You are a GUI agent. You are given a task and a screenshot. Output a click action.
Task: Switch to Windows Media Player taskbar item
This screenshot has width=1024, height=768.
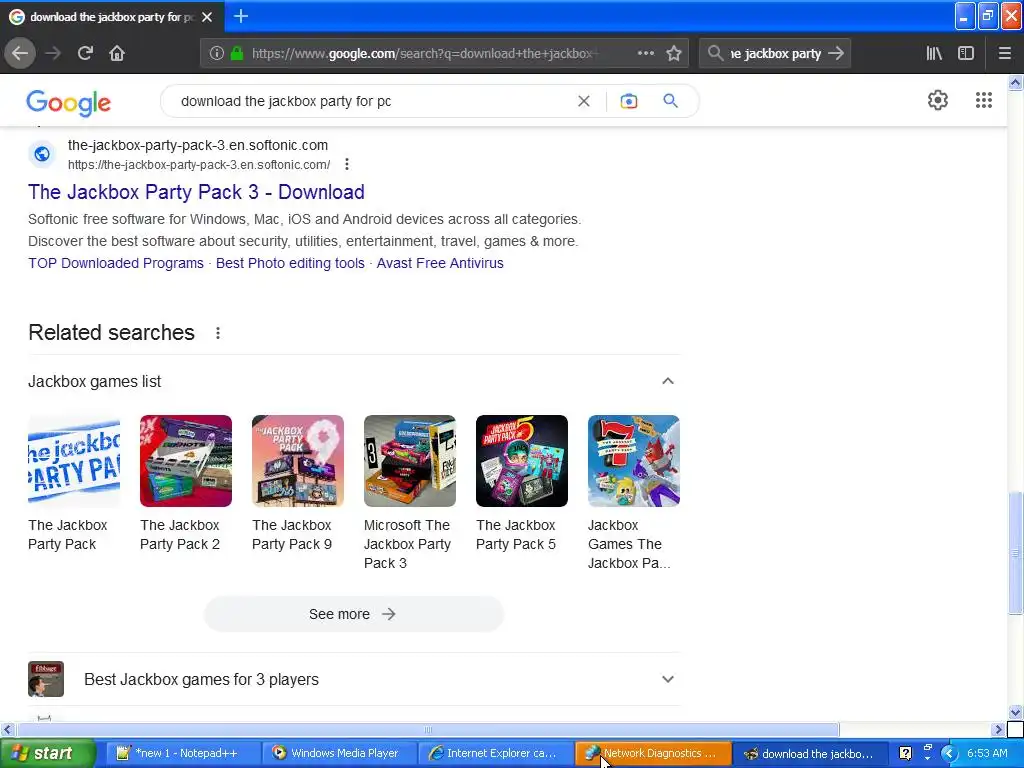coord(338,753)
